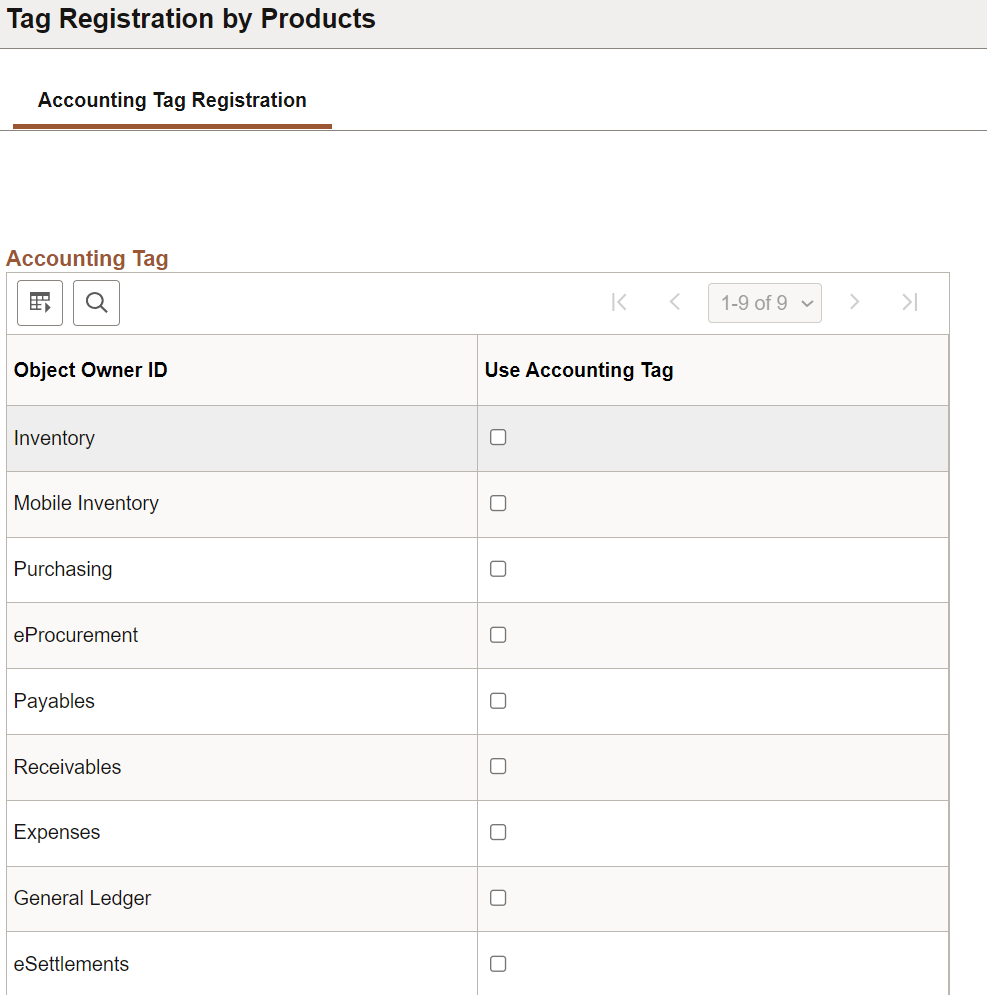Click the next page arrow icon

pos(854,302)
